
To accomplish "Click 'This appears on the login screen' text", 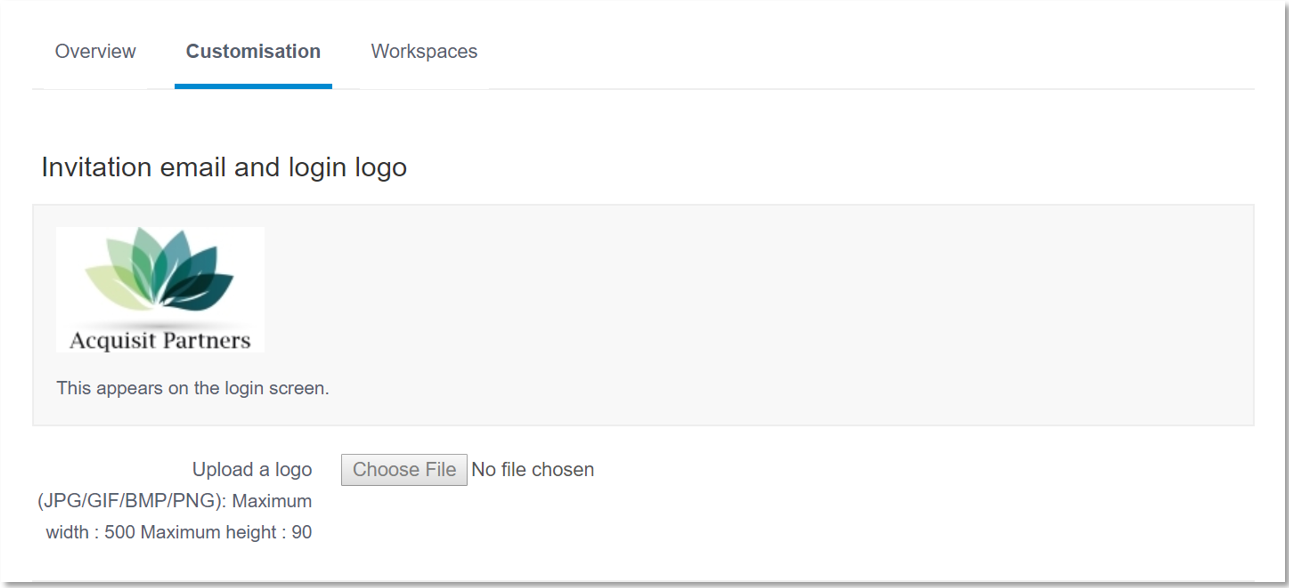I will point(193,388).
